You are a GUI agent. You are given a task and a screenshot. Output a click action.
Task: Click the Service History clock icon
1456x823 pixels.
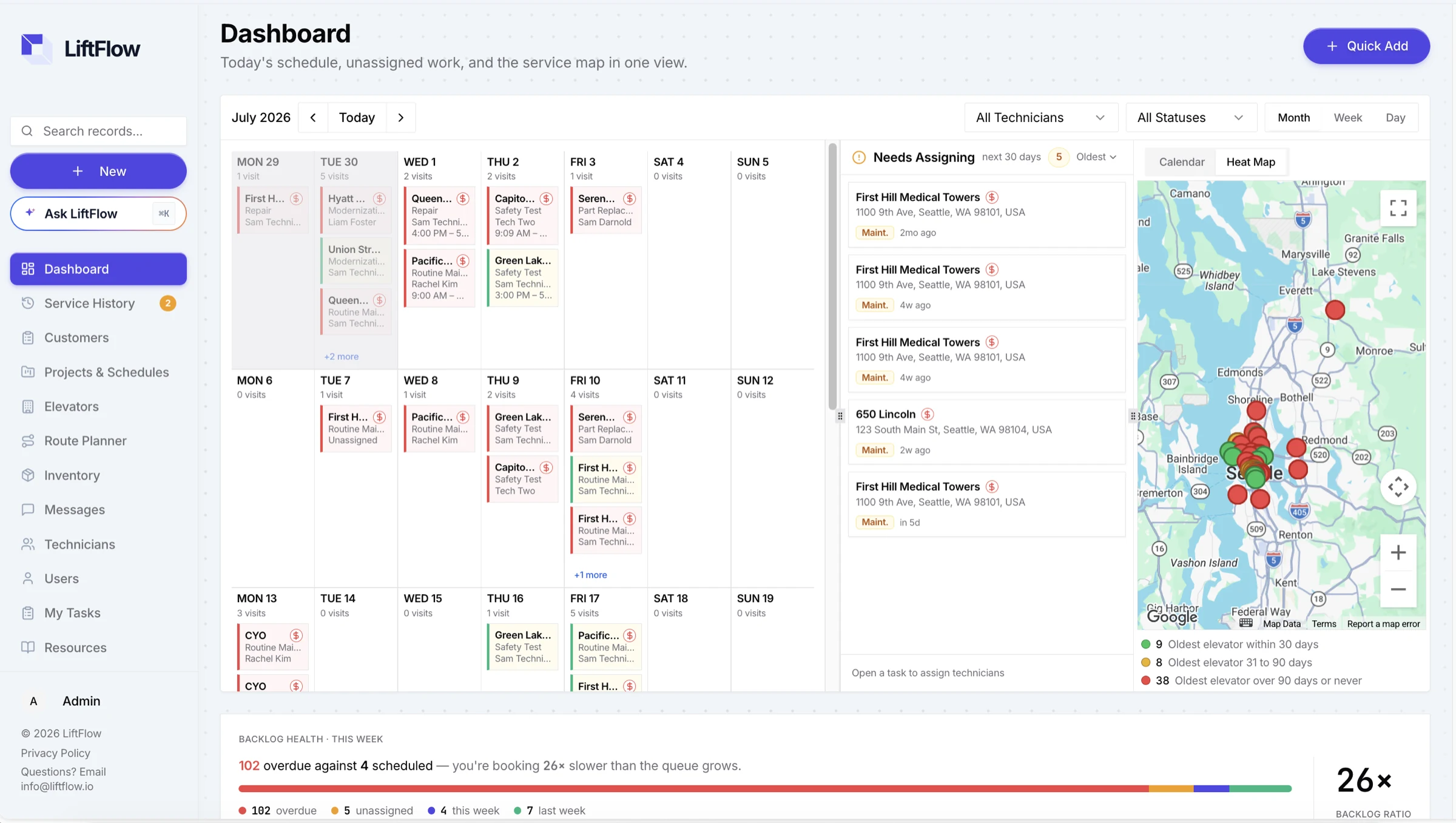pyautogui.click(x=28, y=303)
